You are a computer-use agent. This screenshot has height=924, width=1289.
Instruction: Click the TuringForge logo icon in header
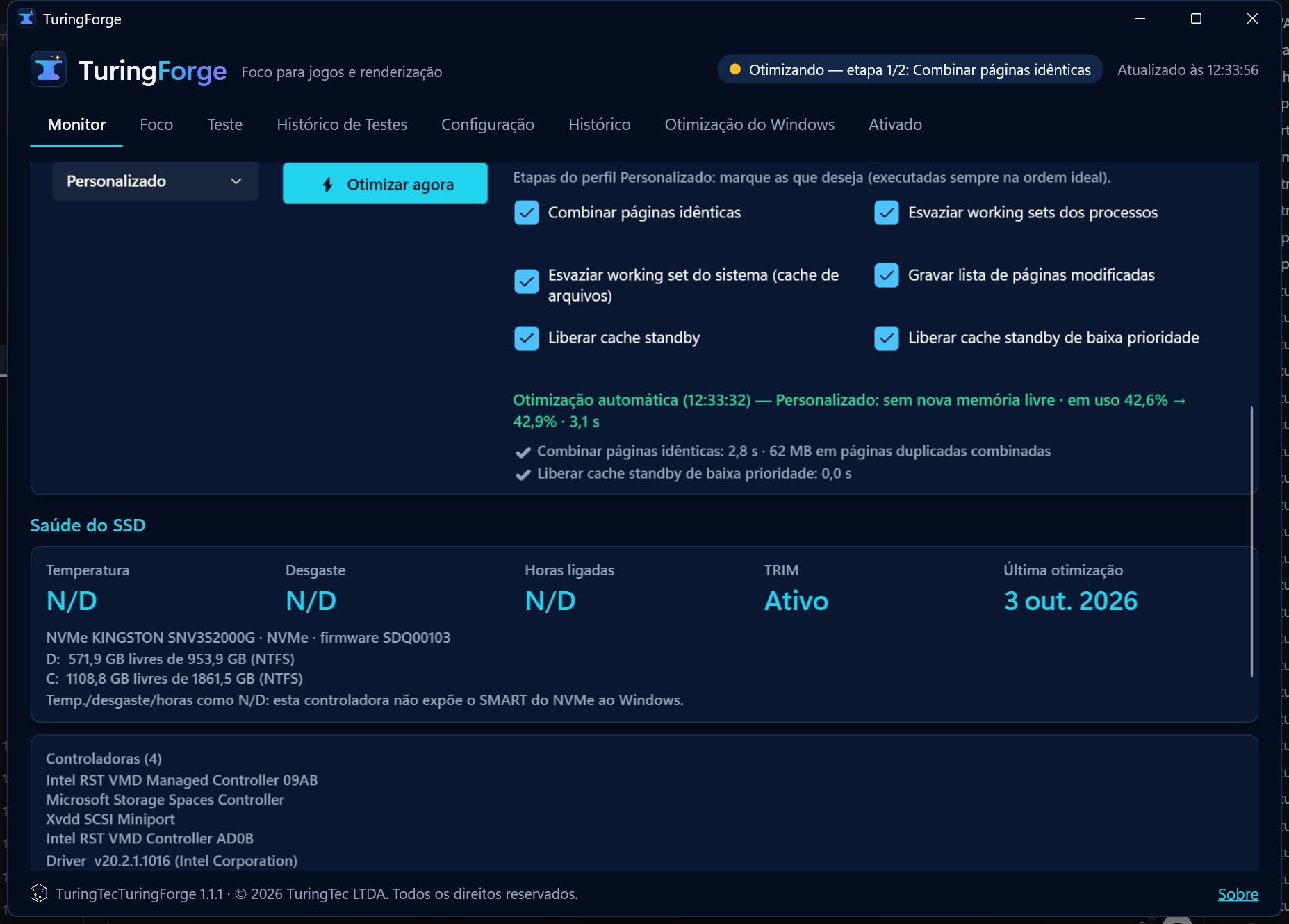coord(49,69)
